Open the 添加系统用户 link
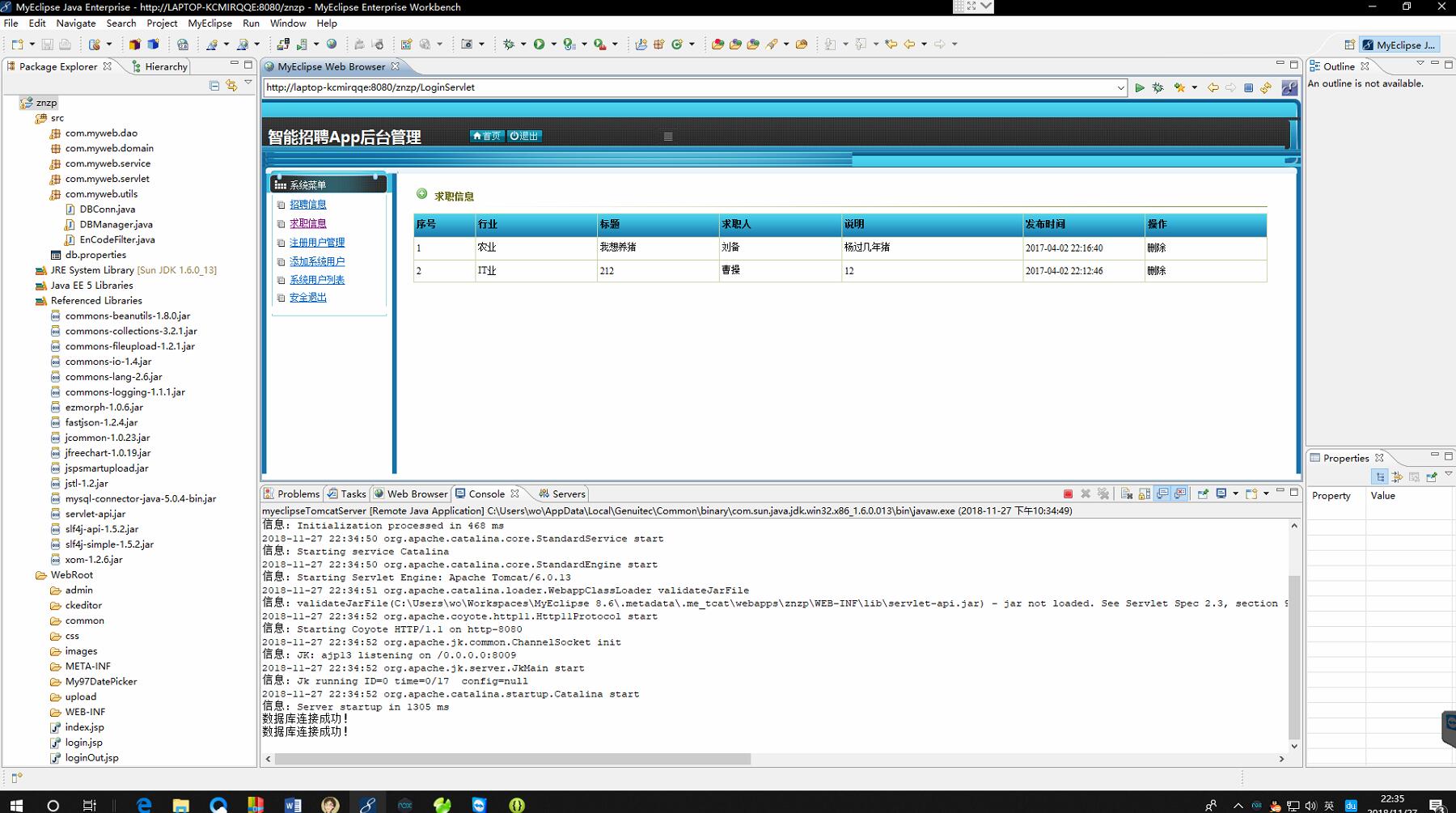 [317, 261]
